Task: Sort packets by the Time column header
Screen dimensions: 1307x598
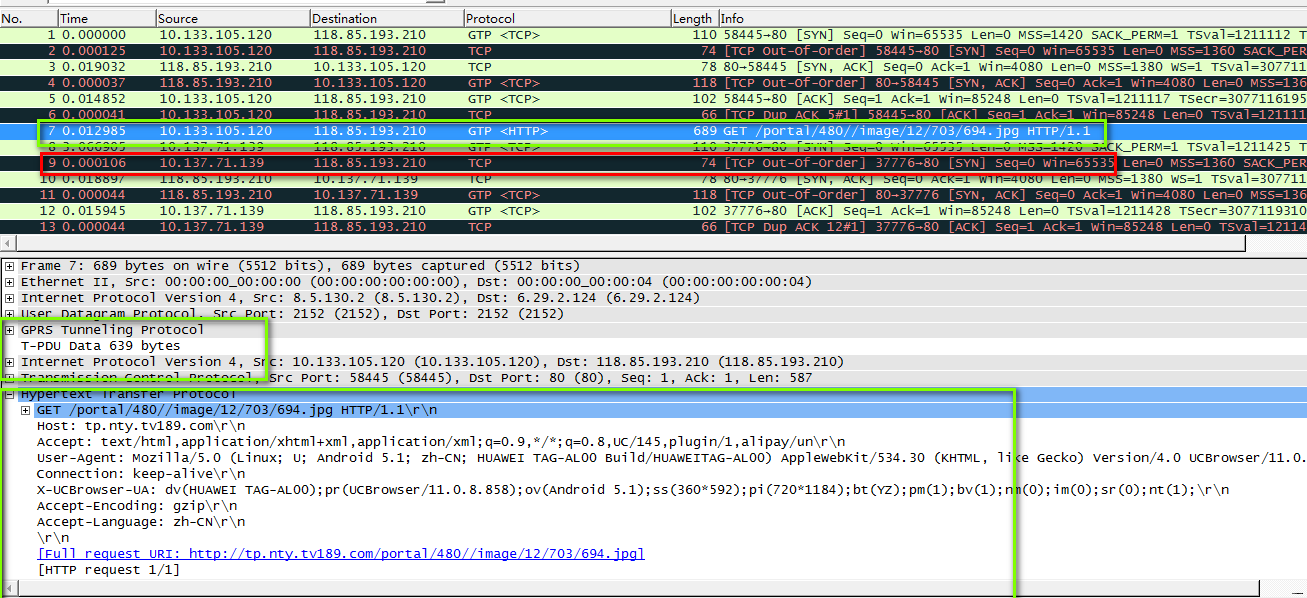Action: pyautogui.click(x=107, y=18)
